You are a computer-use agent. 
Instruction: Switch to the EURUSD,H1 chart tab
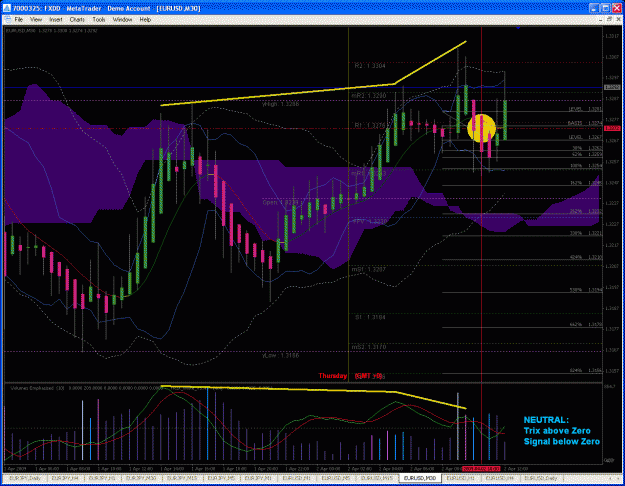[x=460, y=478]
